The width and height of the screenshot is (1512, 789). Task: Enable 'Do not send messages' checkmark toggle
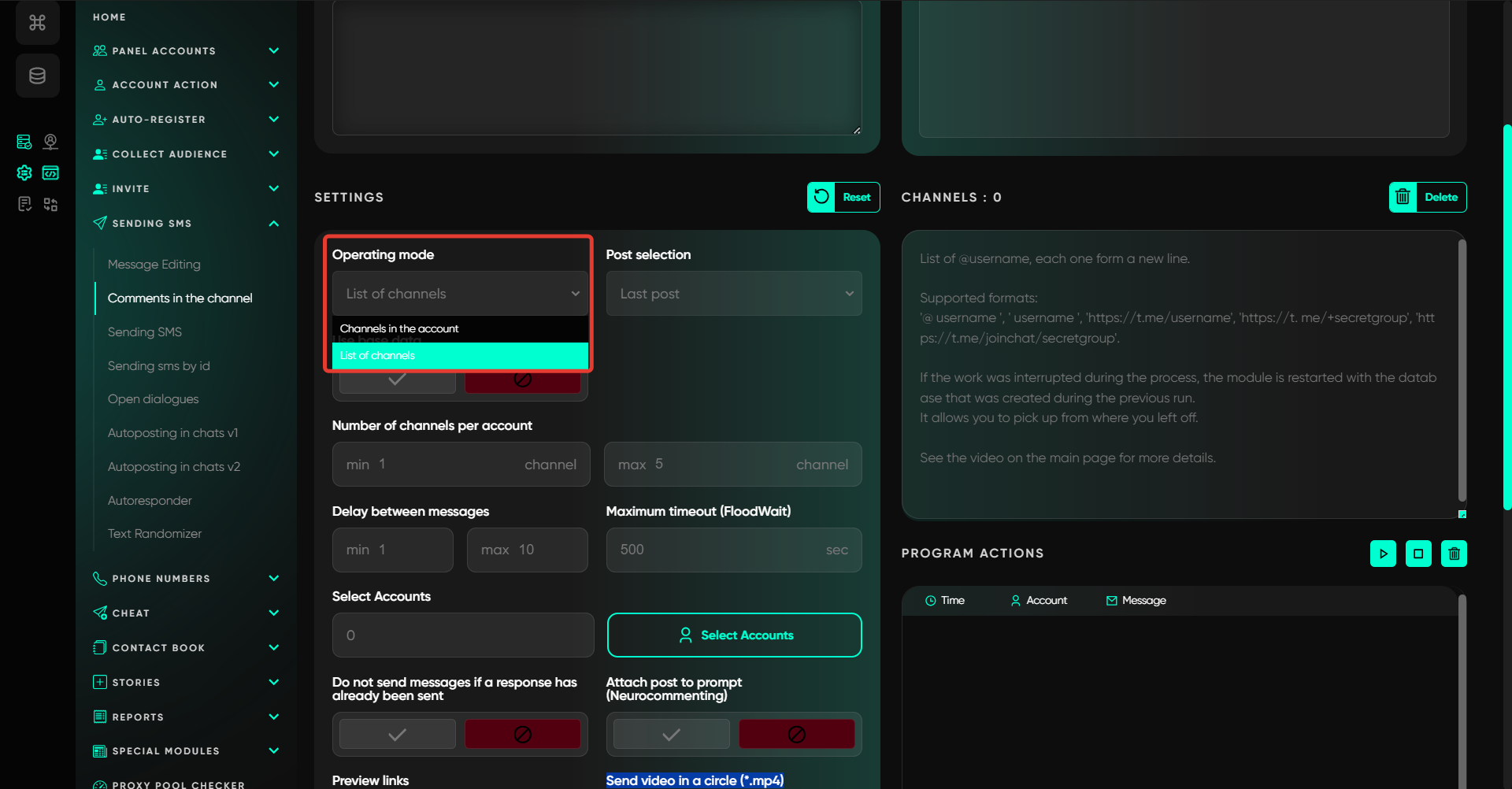398,734
